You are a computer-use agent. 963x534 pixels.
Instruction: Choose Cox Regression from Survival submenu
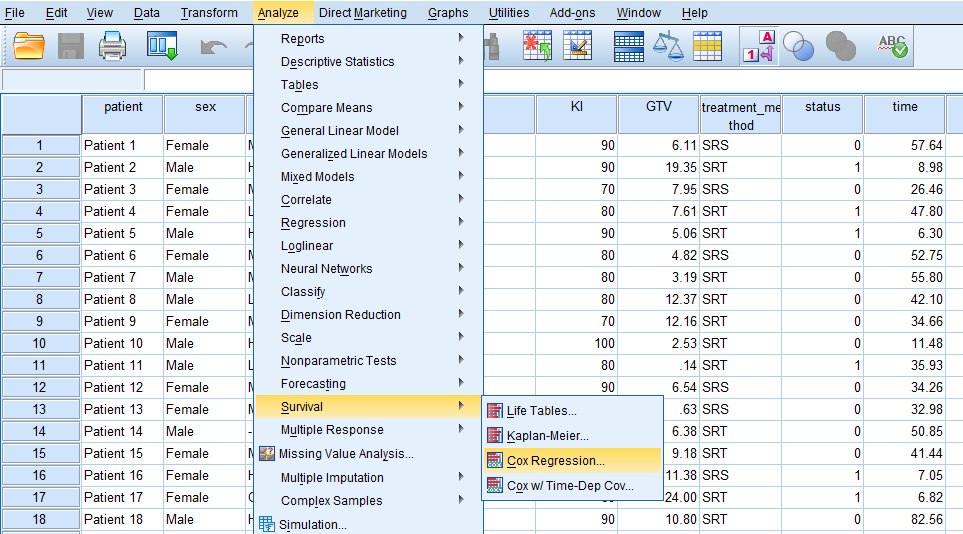click(572, 460)
